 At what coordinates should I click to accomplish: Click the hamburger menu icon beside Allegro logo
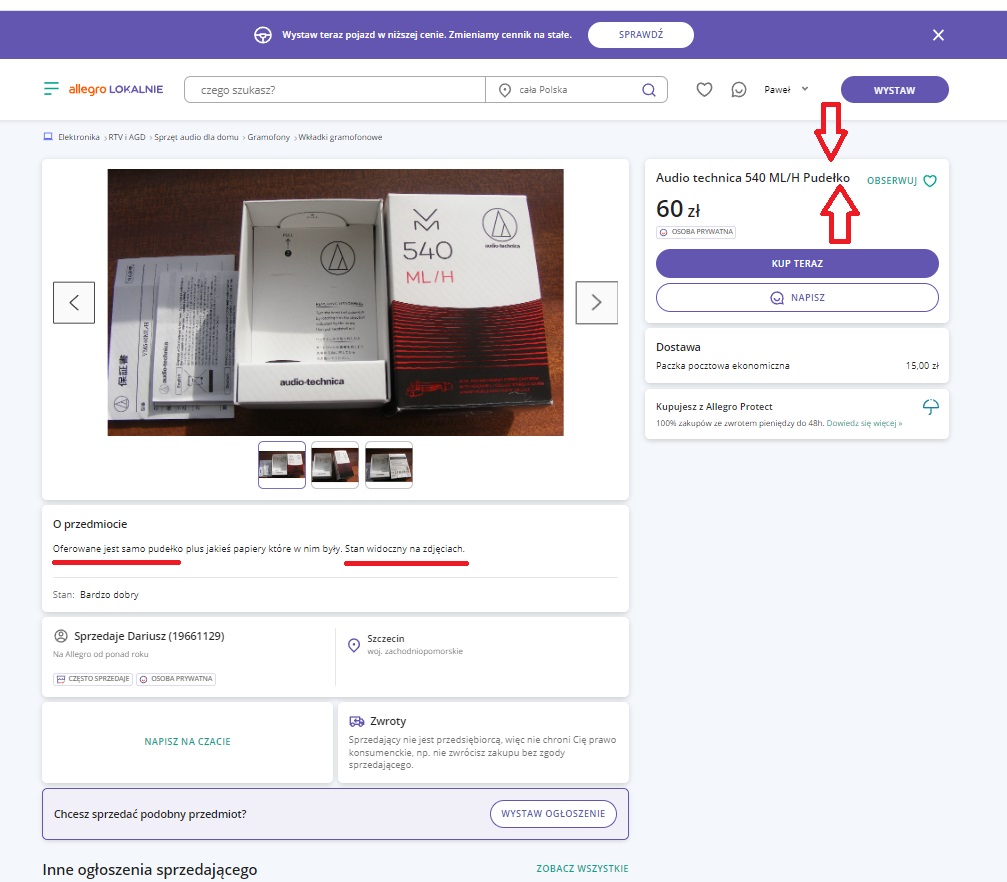pyautogui.click(x=51, y=89)
